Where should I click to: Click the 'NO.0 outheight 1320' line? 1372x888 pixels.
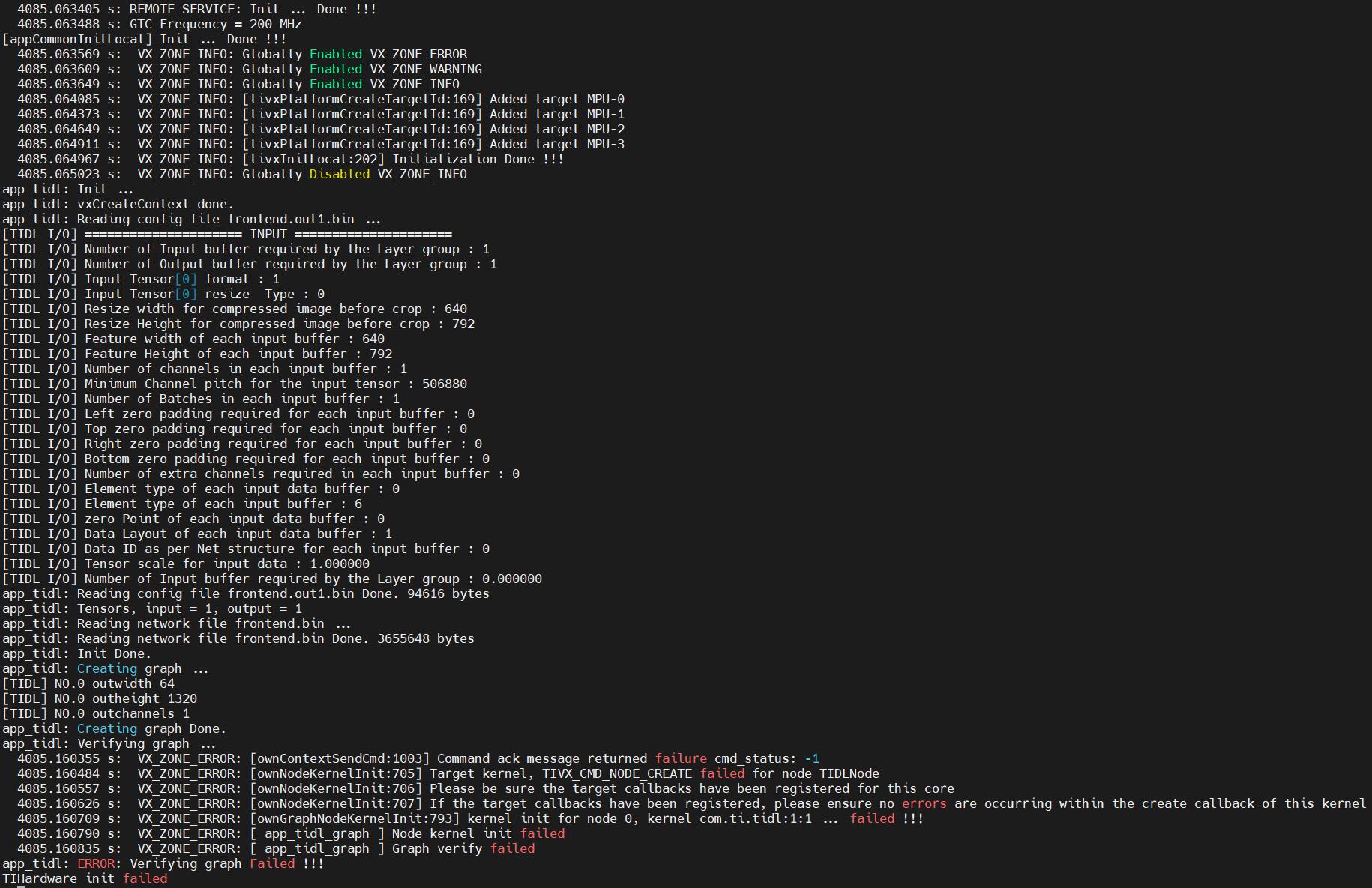point(100,698)
